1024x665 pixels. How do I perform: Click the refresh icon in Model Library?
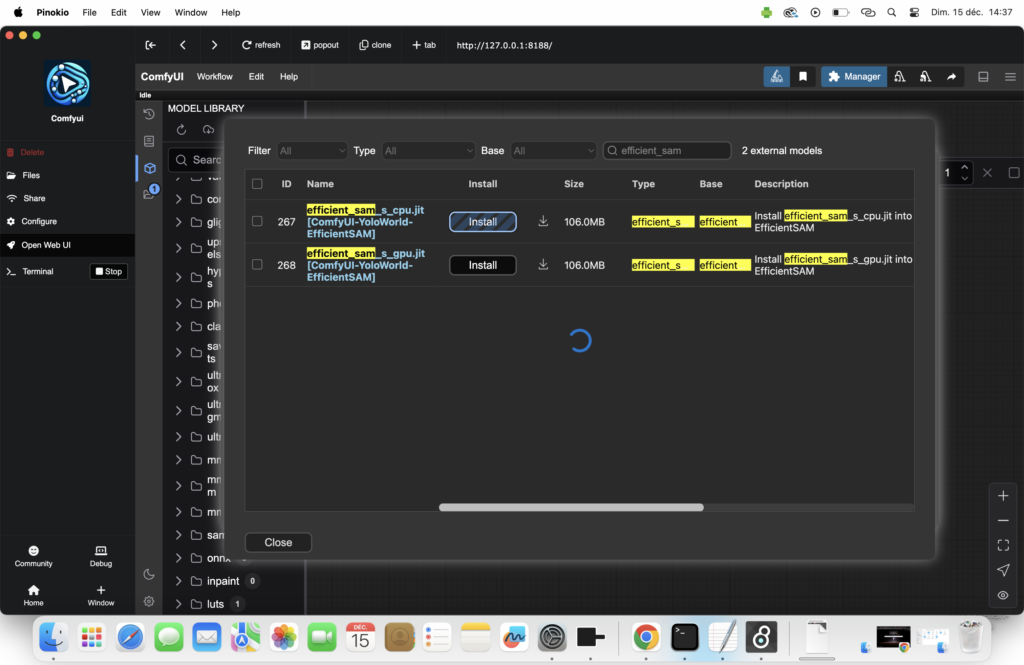point(181,130)
